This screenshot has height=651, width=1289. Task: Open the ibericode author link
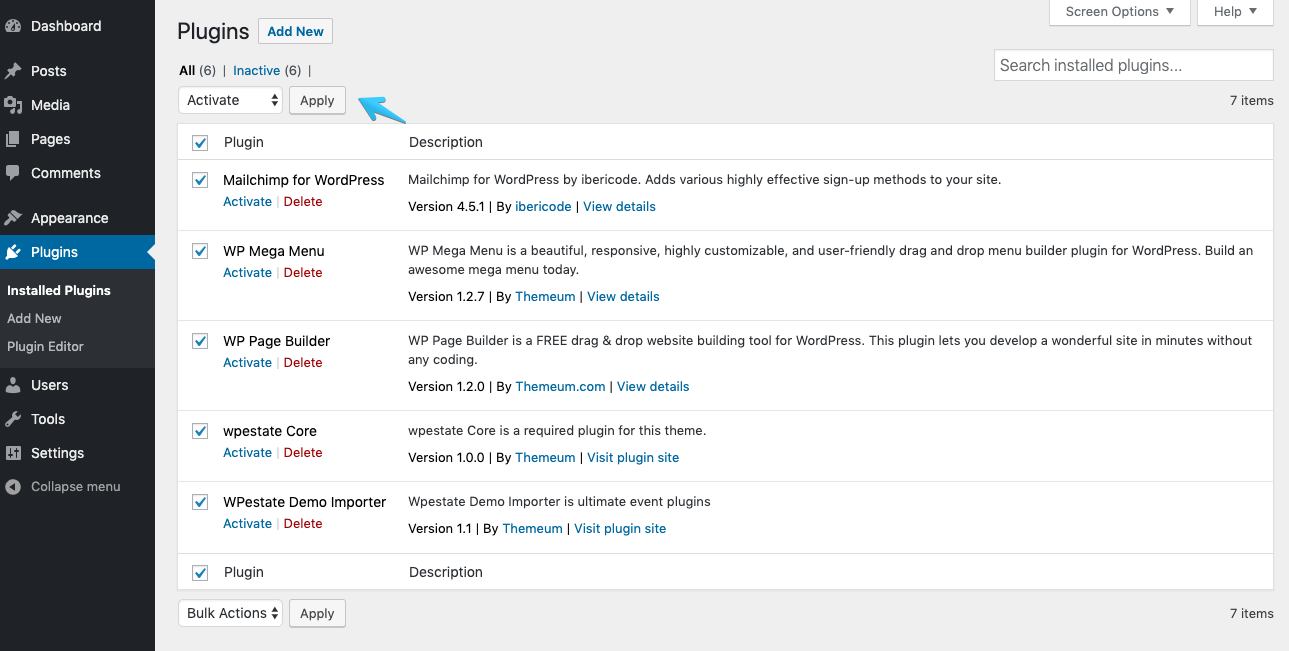click(543, 207)
